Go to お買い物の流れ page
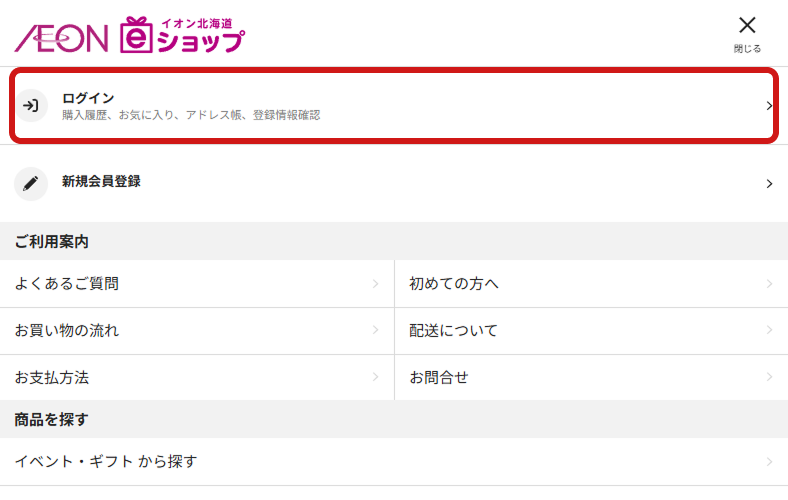788x500 pixels. click(x=67, y=331)
